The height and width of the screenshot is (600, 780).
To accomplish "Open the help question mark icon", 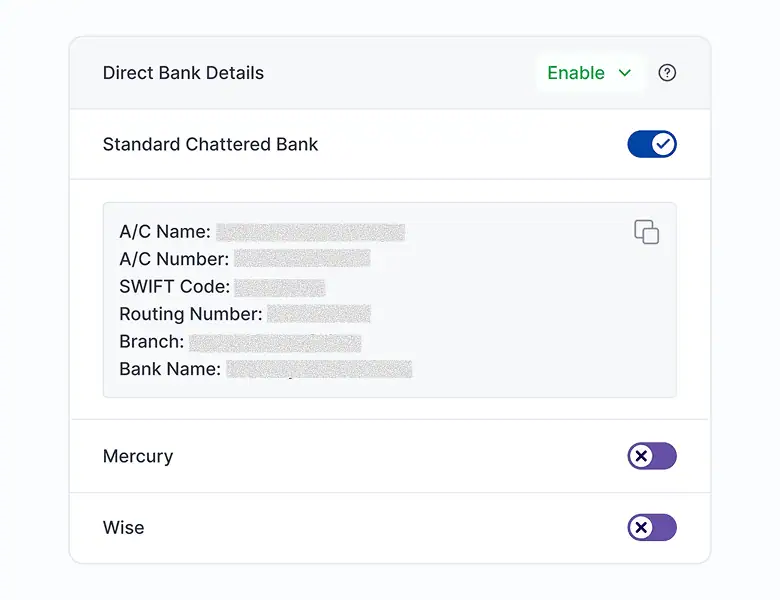I will pyautogui.click(x=667, y=73).
